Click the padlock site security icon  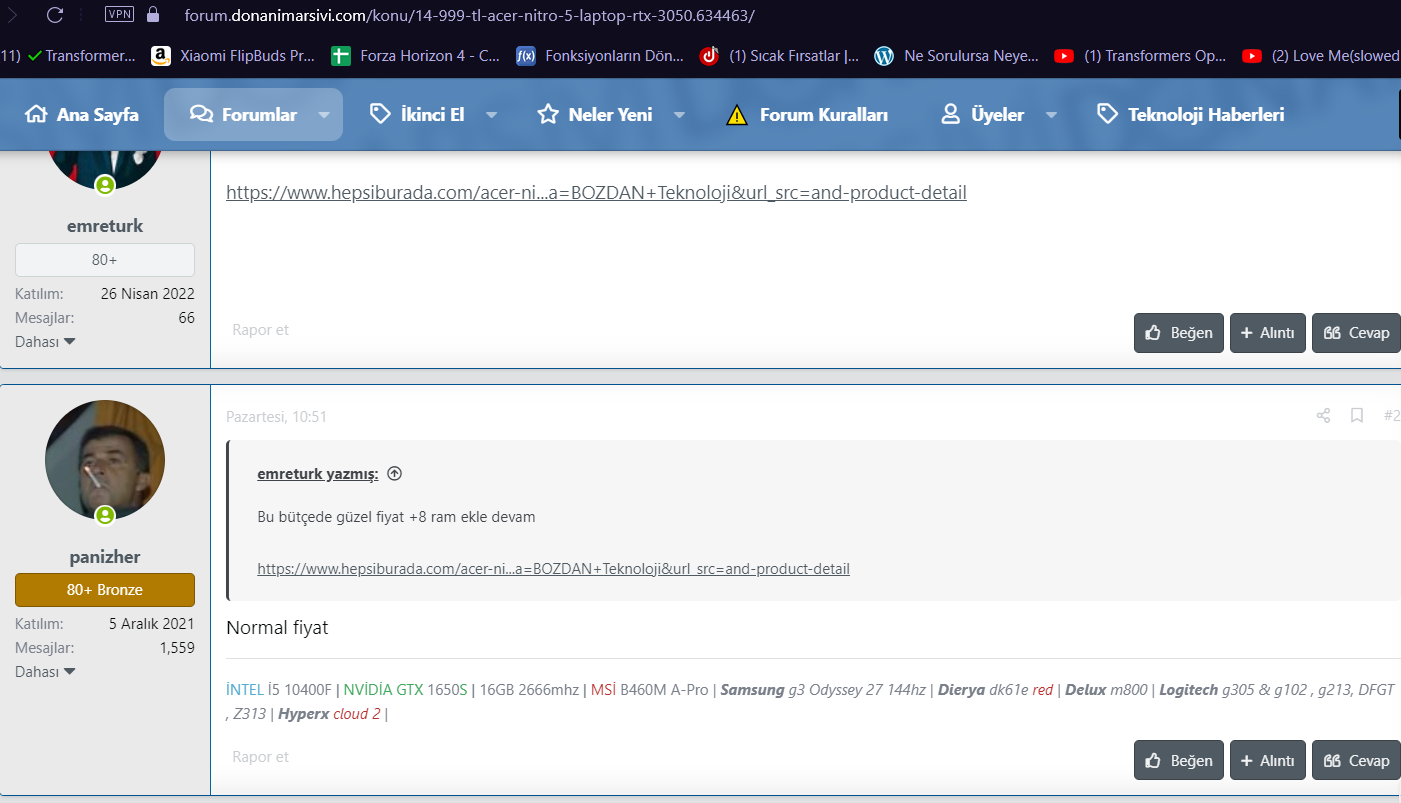pyautogui.click(x=153, y=15)
